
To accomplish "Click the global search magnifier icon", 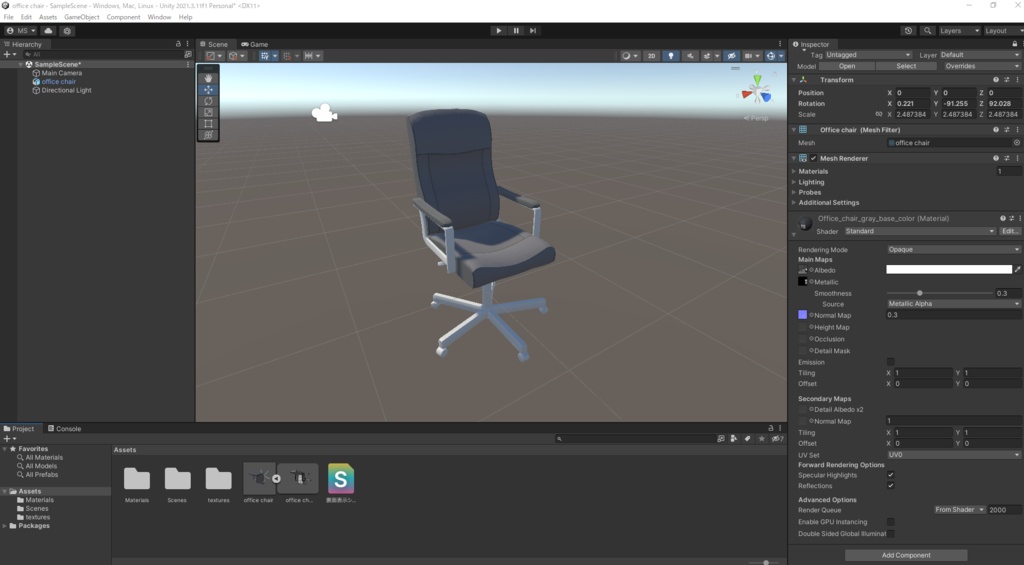I will coord(927,31).
